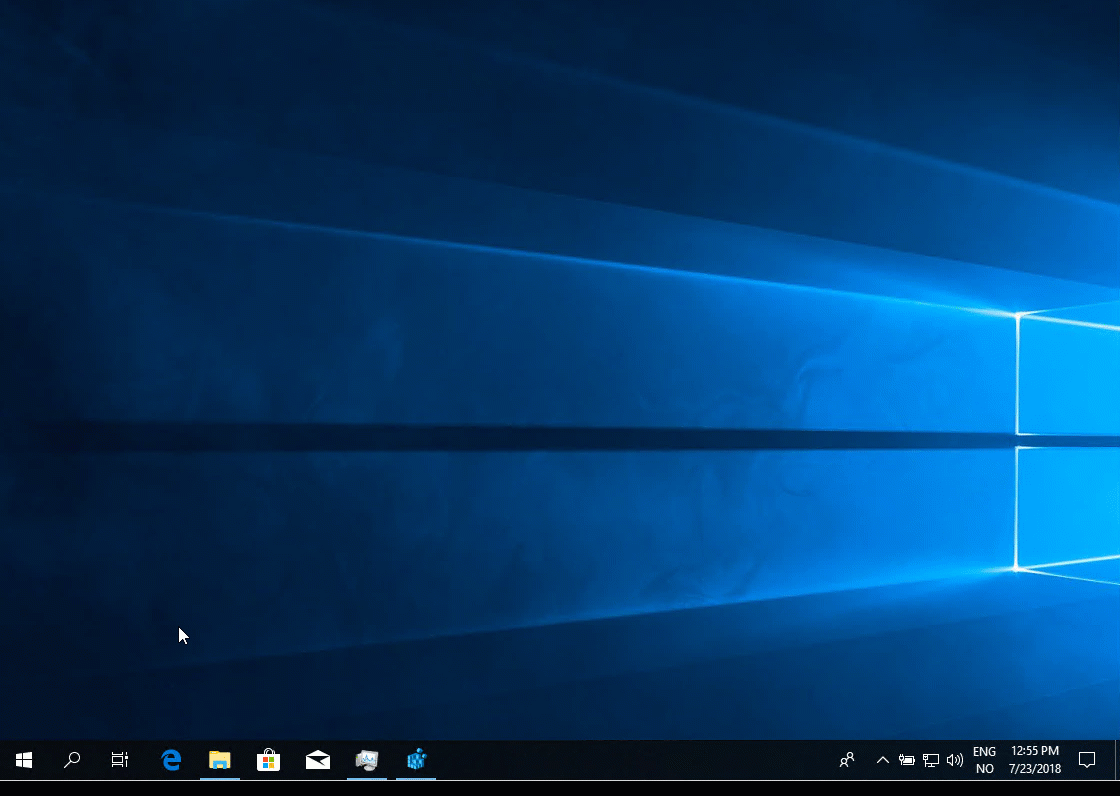Open the ENG NO input language switcher

pyautogui.click(x=984, y=760)
